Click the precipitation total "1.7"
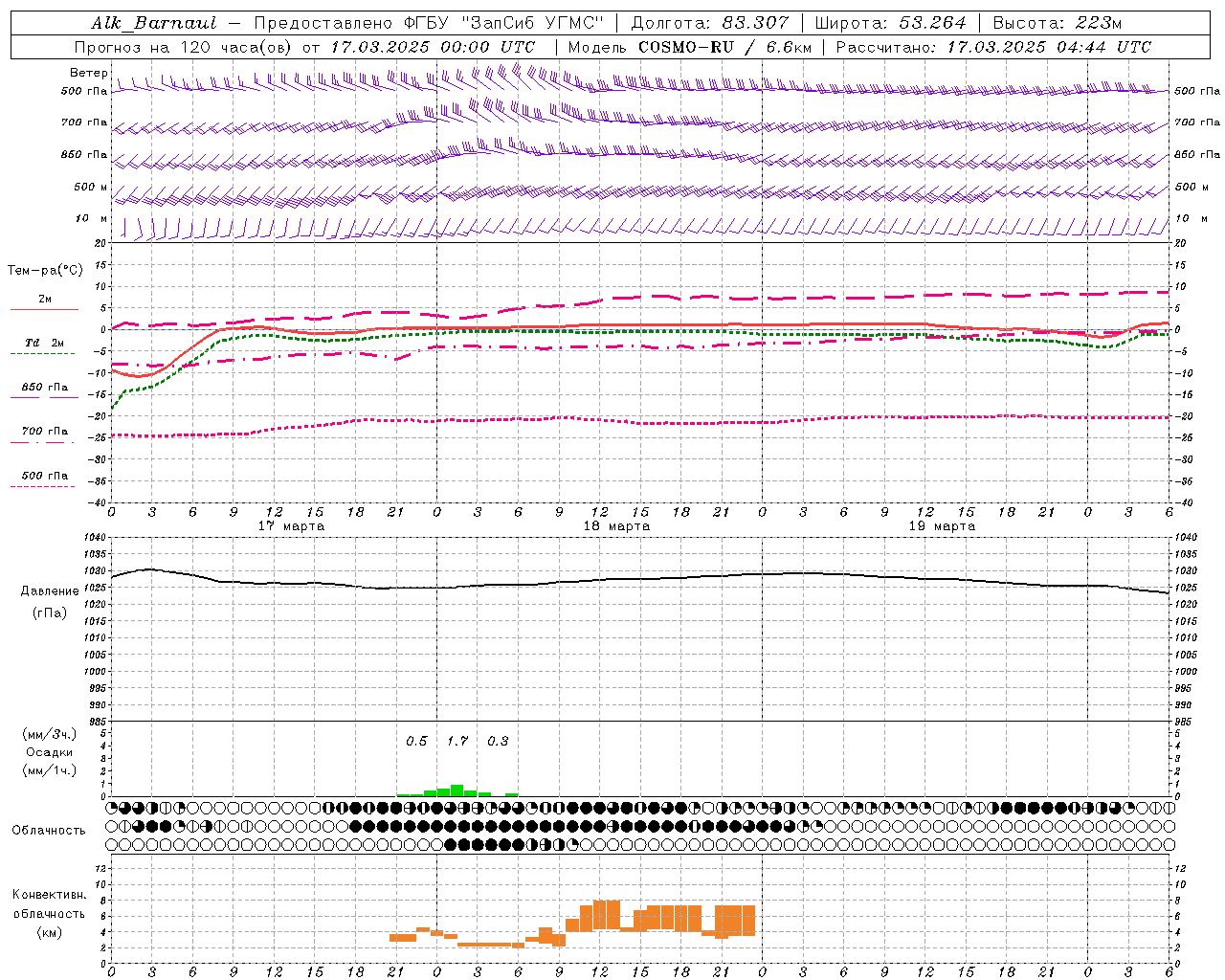1225x980 pixels. pos(457,741)
